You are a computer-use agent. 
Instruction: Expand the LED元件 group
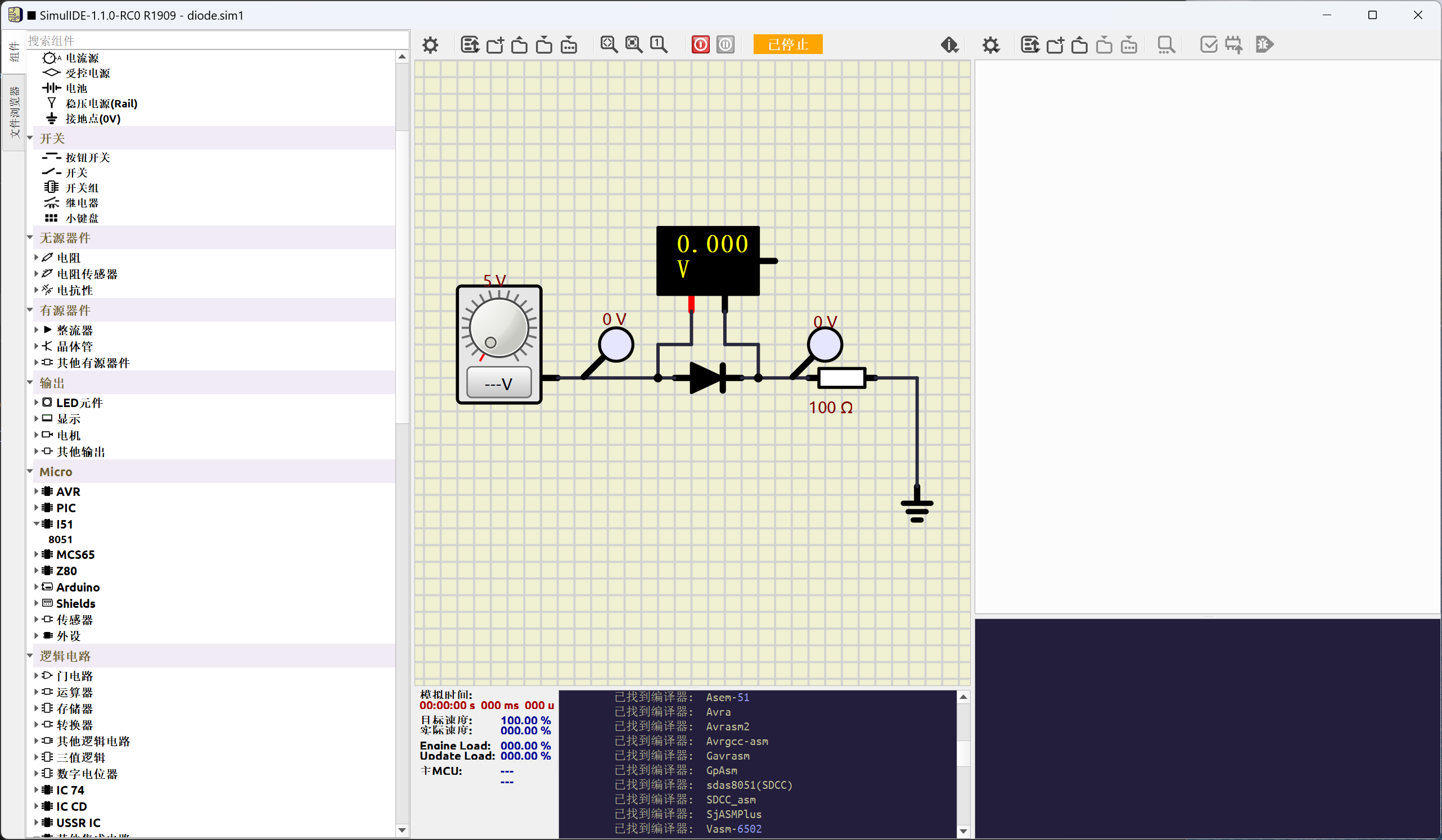point(36,402)
